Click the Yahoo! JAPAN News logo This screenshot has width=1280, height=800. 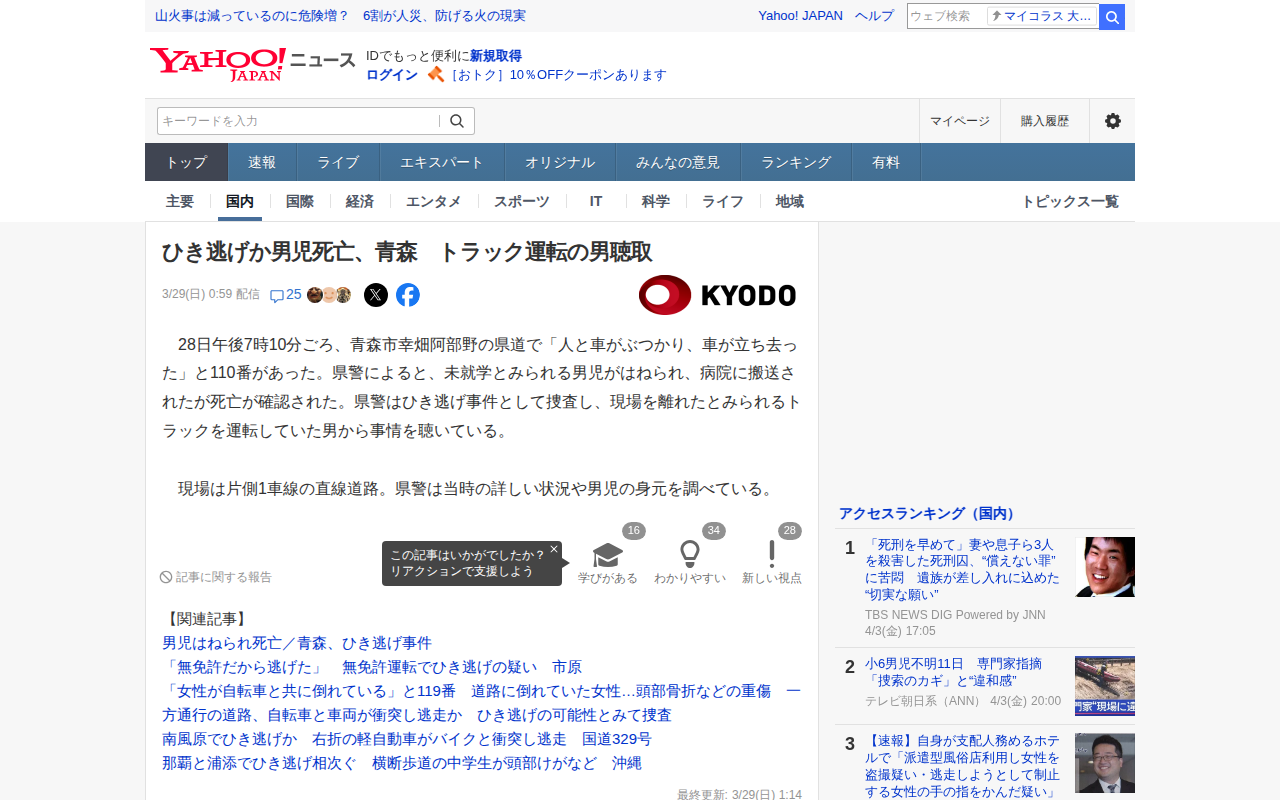[252, 64]
